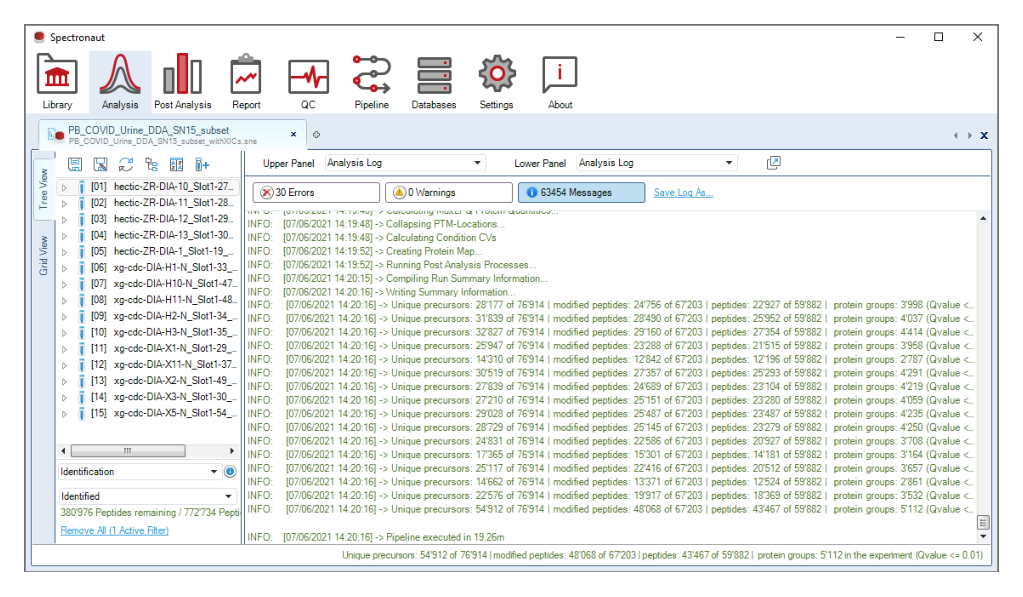This screenshot has height=597, width=1023.
Task: Switch to the Grid View tab
Action: [44, 254]
